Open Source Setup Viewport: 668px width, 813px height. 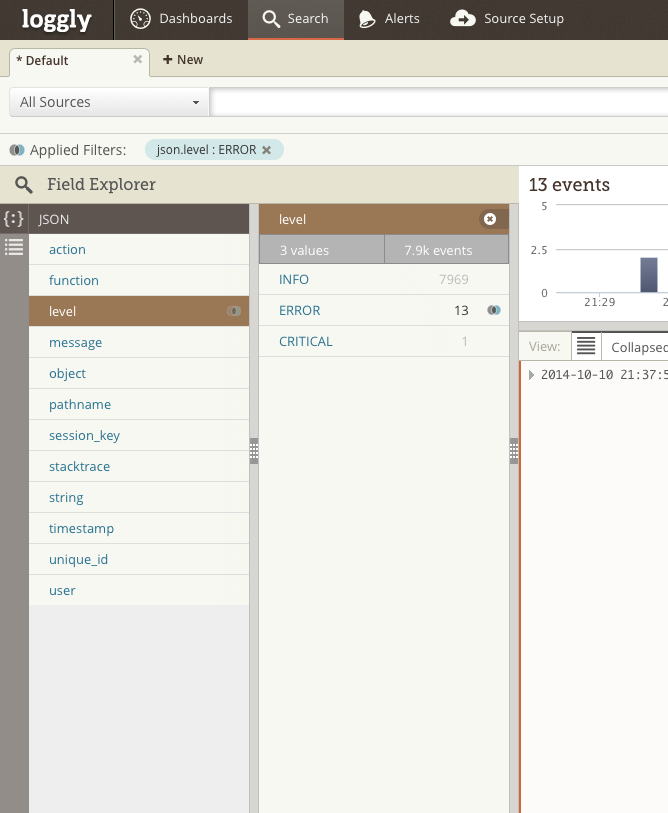(508, 19)
